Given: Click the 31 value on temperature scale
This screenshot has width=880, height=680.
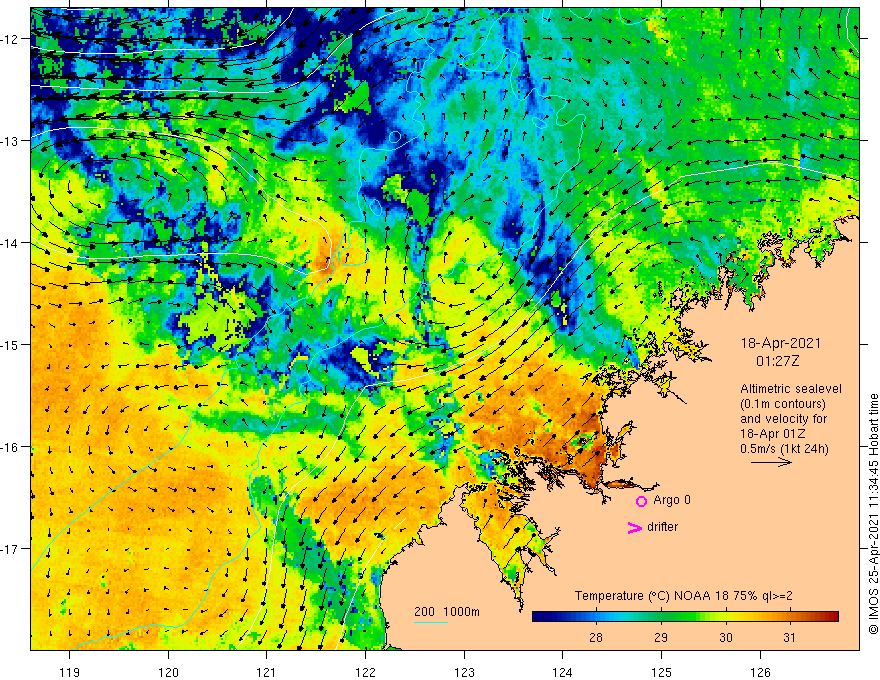Looking at the screenshot, I should click(790, 638).
